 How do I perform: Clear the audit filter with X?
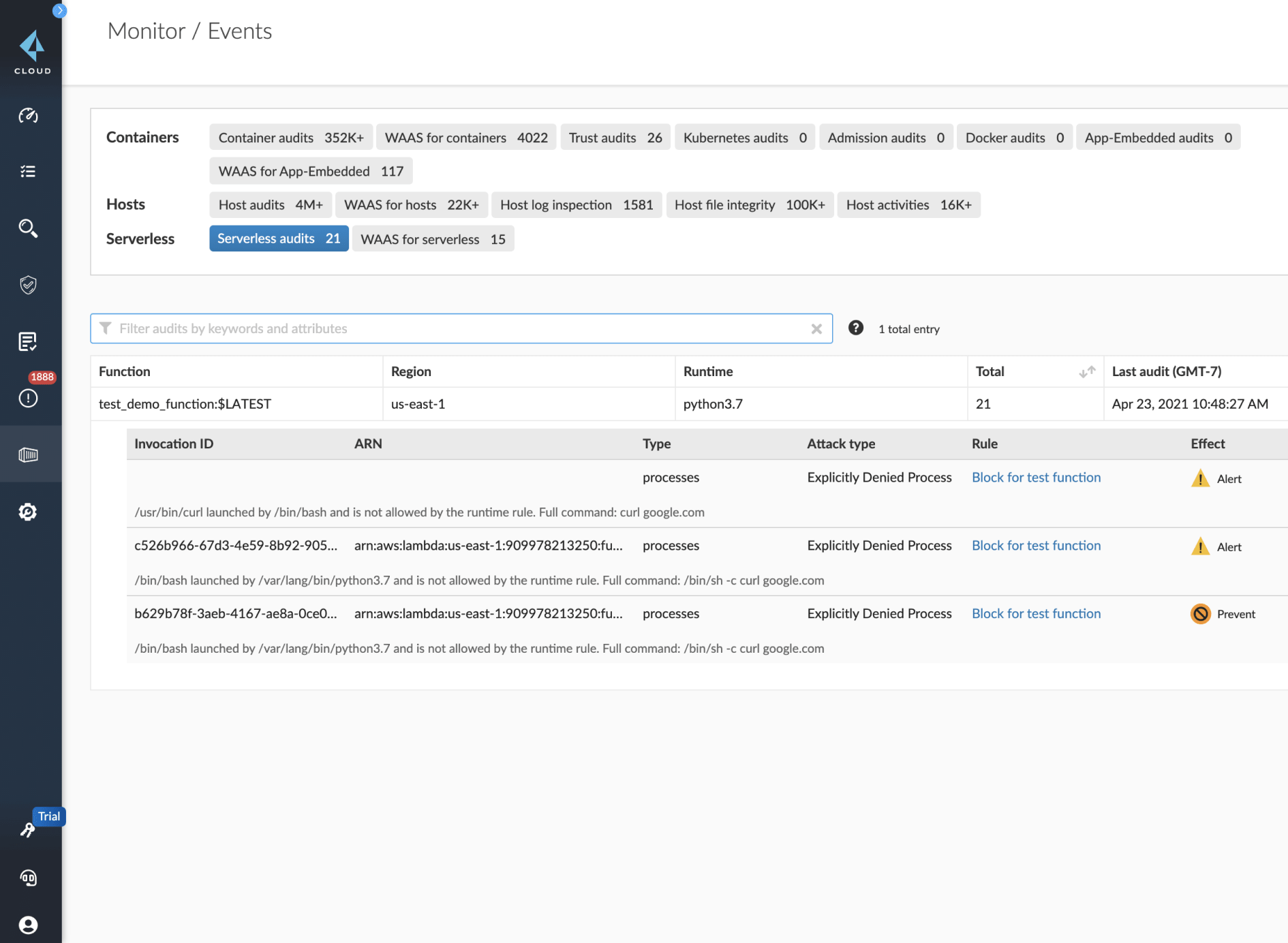coord(816,329)
